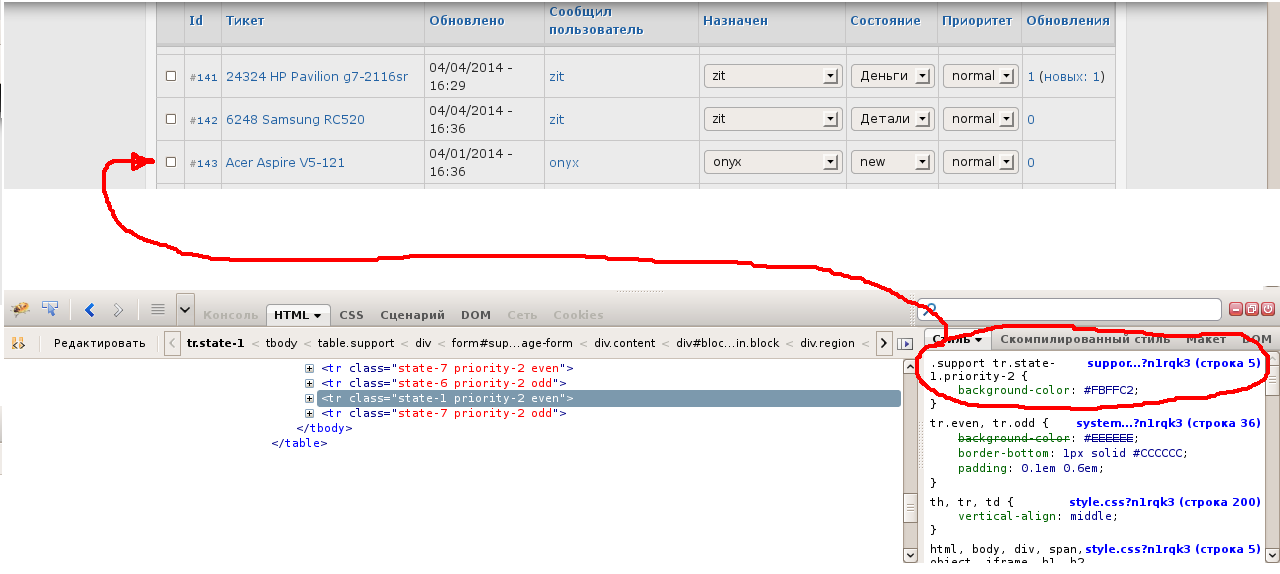Sort the table by Состояние column
Screen dimensions: 1280x574
(885, 20)
